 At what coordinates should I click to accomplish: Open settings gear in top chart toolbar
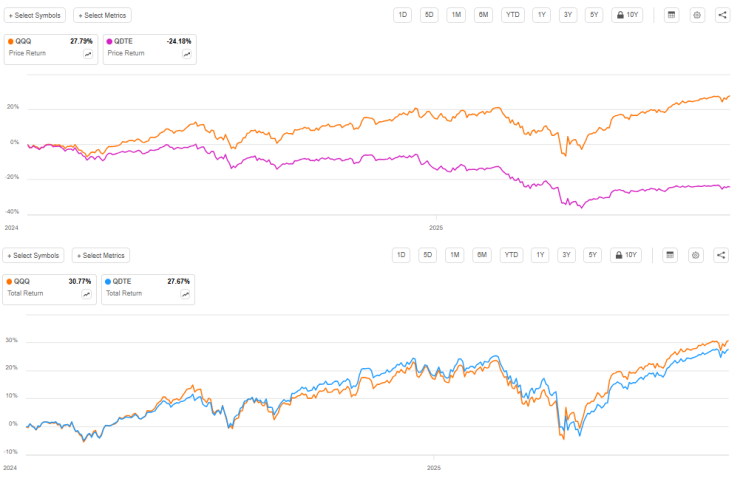tap(697, 15)
